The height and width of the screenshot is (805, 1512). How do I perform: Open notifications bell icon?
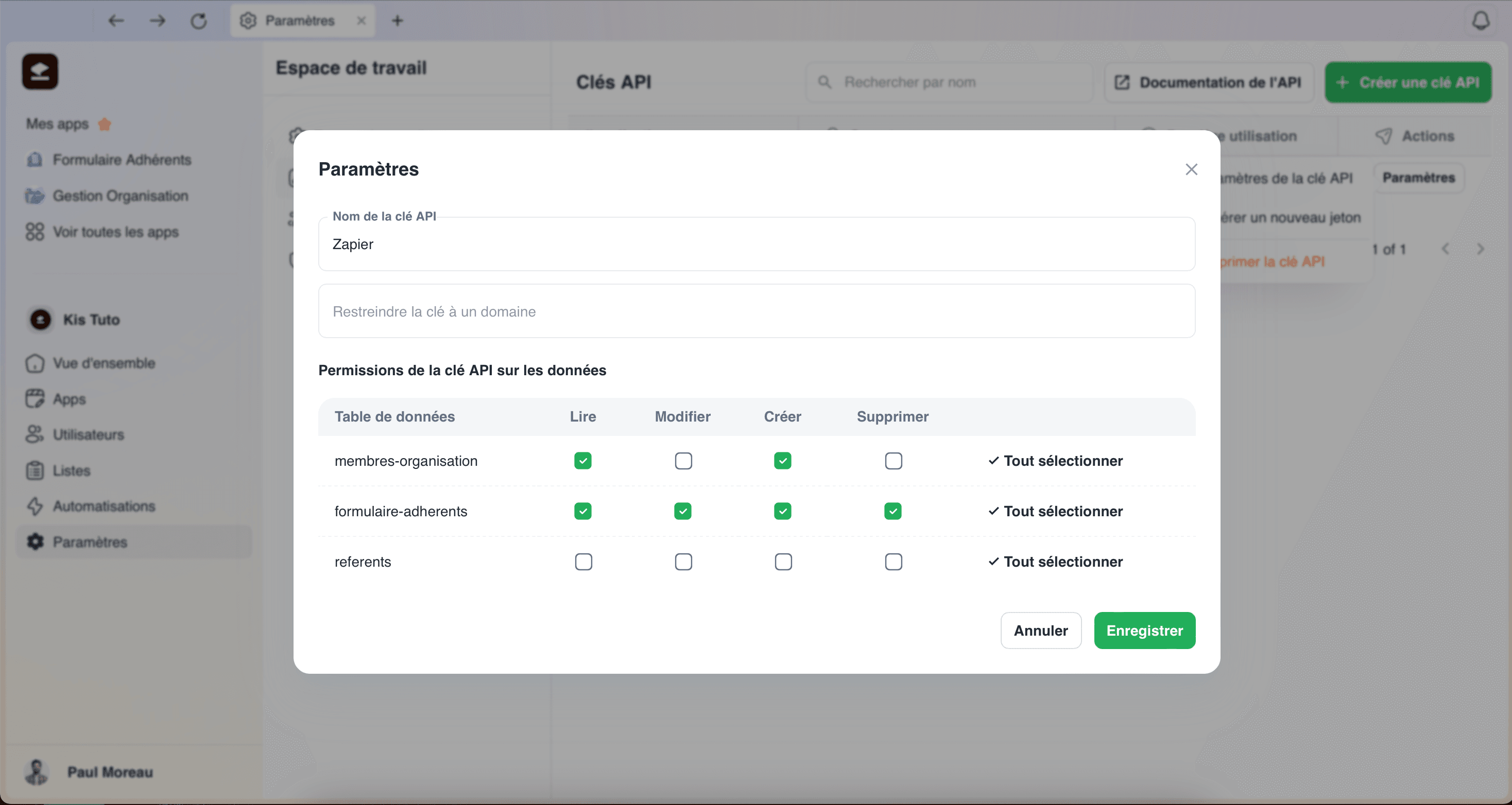tap(1480, 21)
